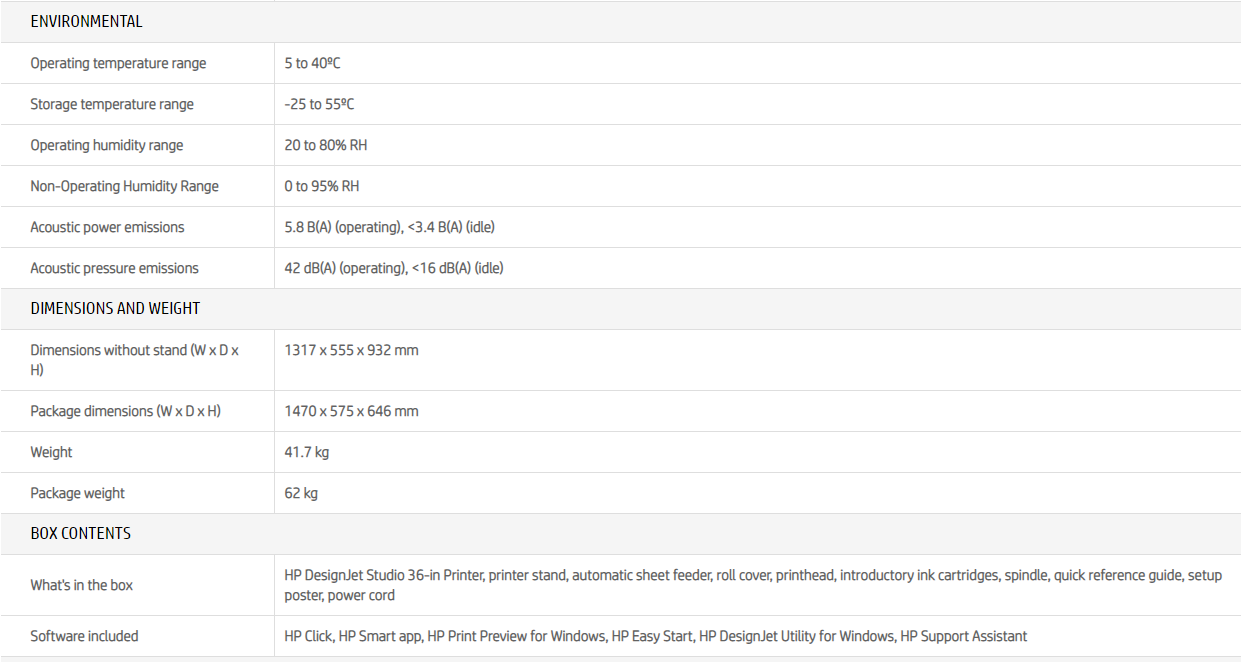The image size is (1243, 662).
Task: Click the ENVIRONMENTAL section header
Action: (x=86, y=21)
